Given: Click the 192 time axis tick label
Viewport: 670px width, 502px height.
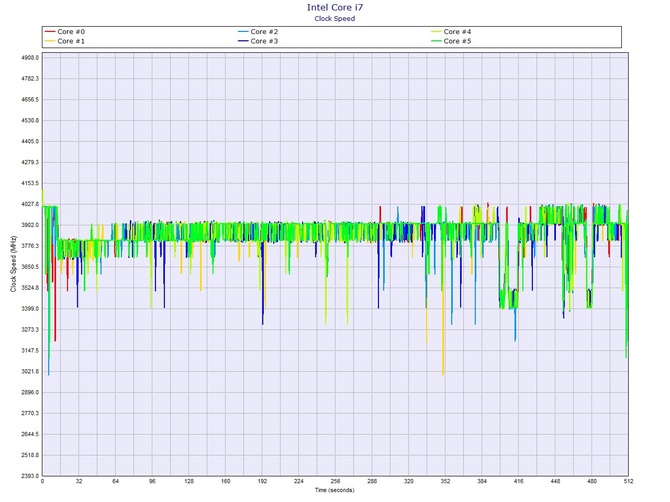Looking at the screenshot, I should 262,481.
